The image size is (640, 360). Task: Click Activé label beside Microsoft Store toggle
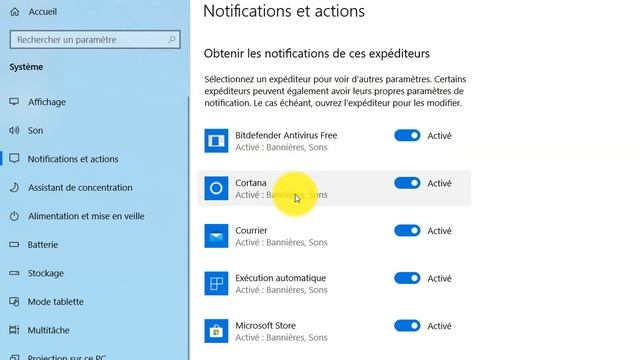tap(439, 326)
